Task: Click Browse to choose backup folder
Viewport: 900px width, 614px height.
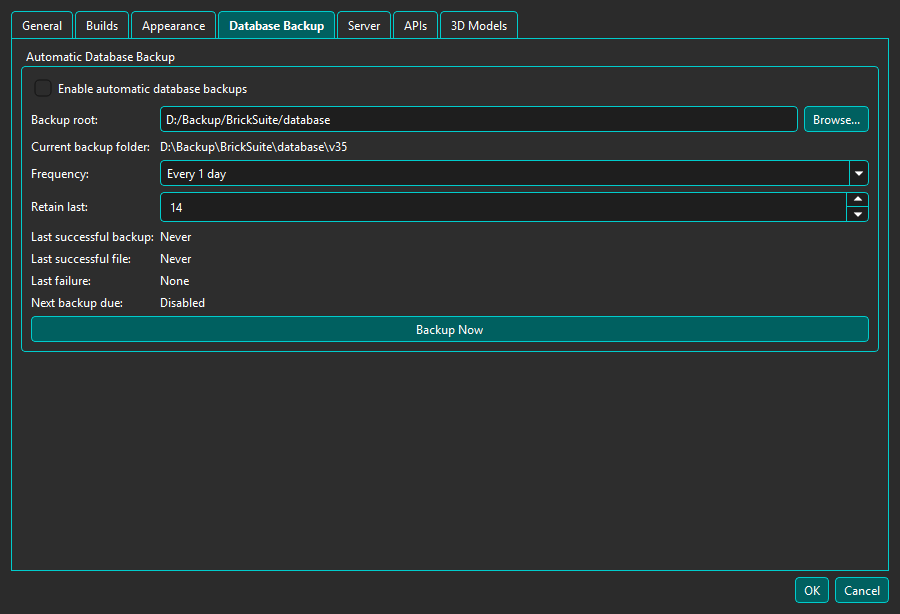Action: coord(836,119)
